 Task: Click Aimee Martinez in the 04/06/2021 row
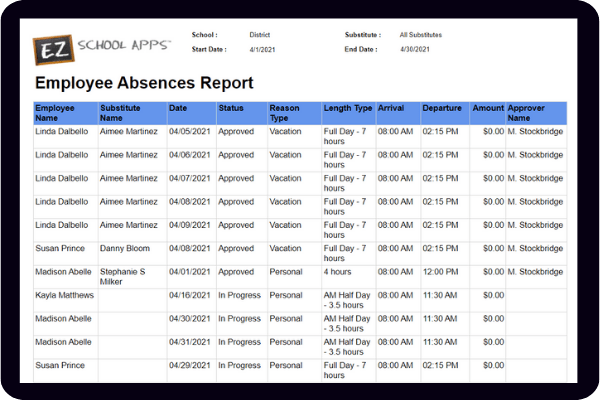(x=129, y=155)
